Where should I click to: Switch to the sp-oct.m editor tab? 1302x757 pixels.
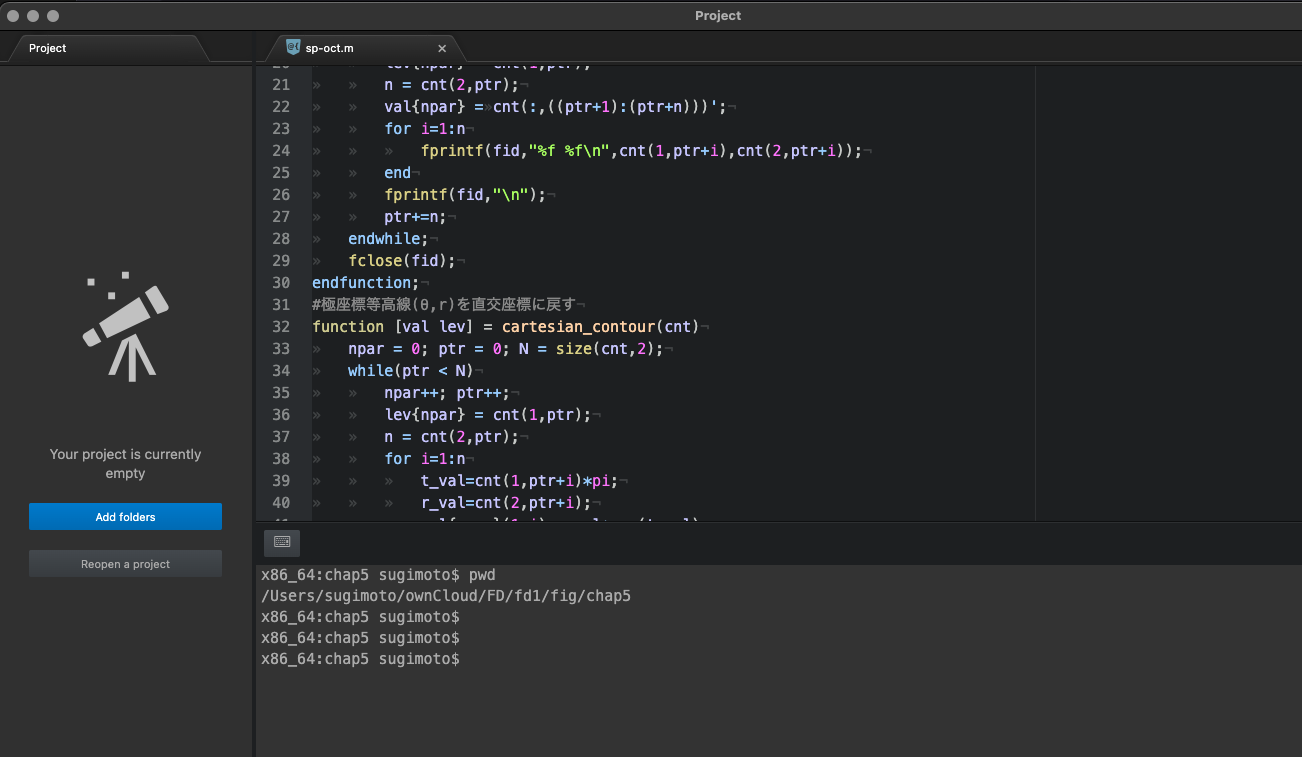tap(360, 48)
